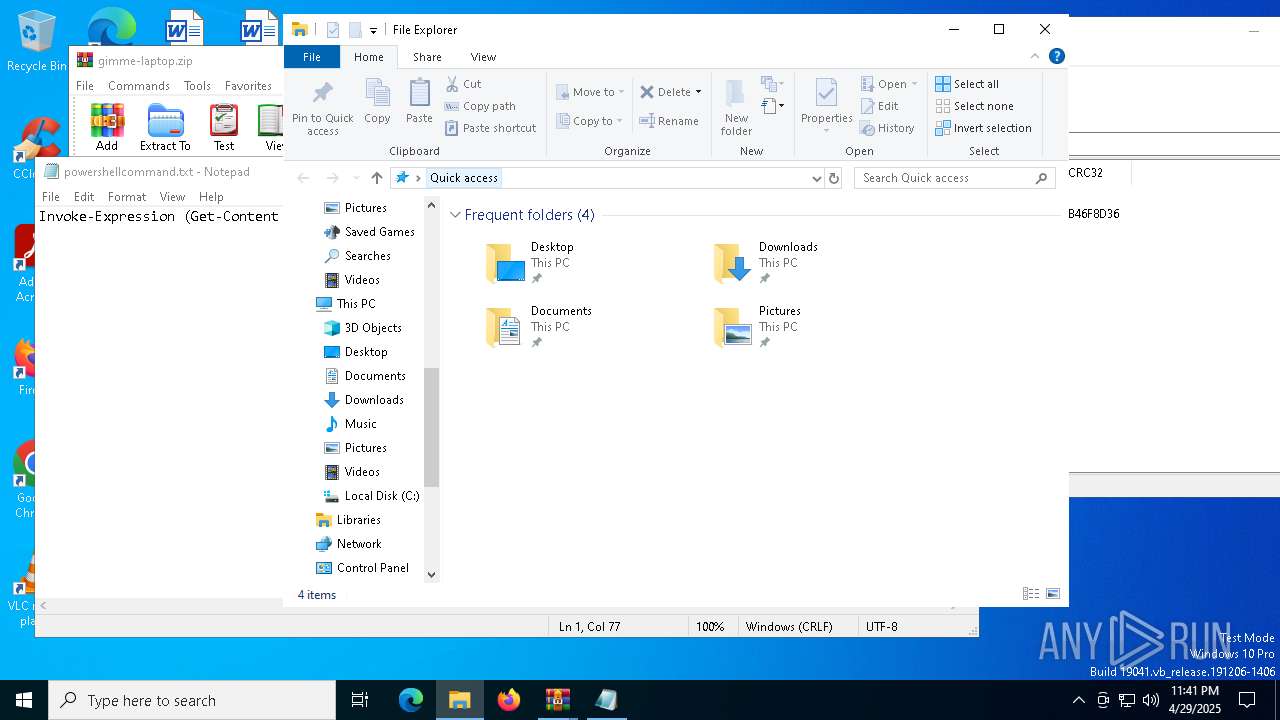The image size is (1280, 720).
Task: Open recent locations dropdown arrow
Action: click(x=355, y=178)
